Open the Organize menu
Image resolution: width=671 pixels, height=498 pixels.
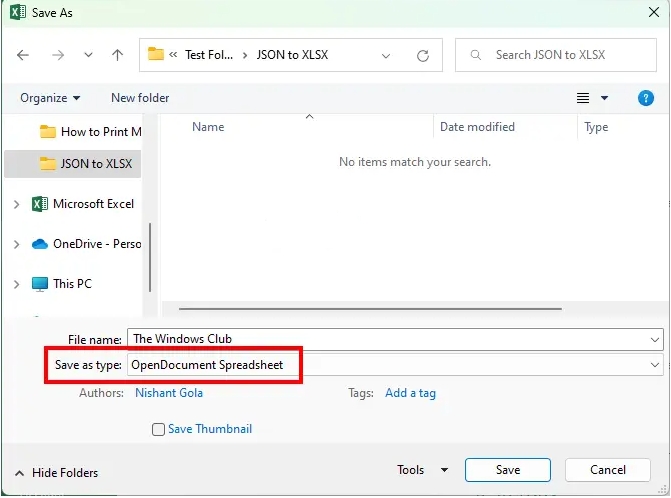[50, 98]
